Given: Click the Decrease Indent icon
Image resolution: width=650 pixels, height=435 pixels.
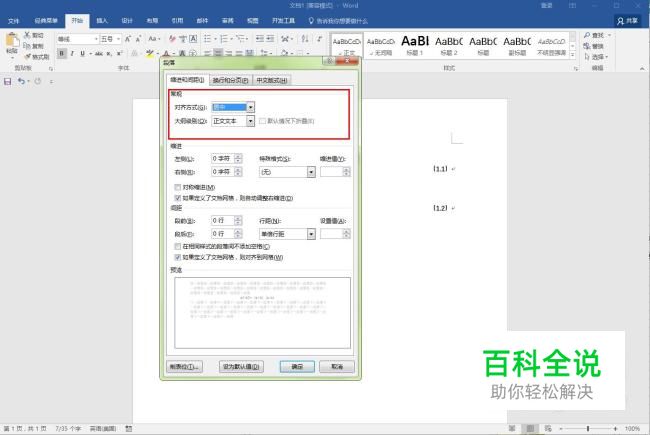Looking at the screenshot, I should tap(260, 39).
